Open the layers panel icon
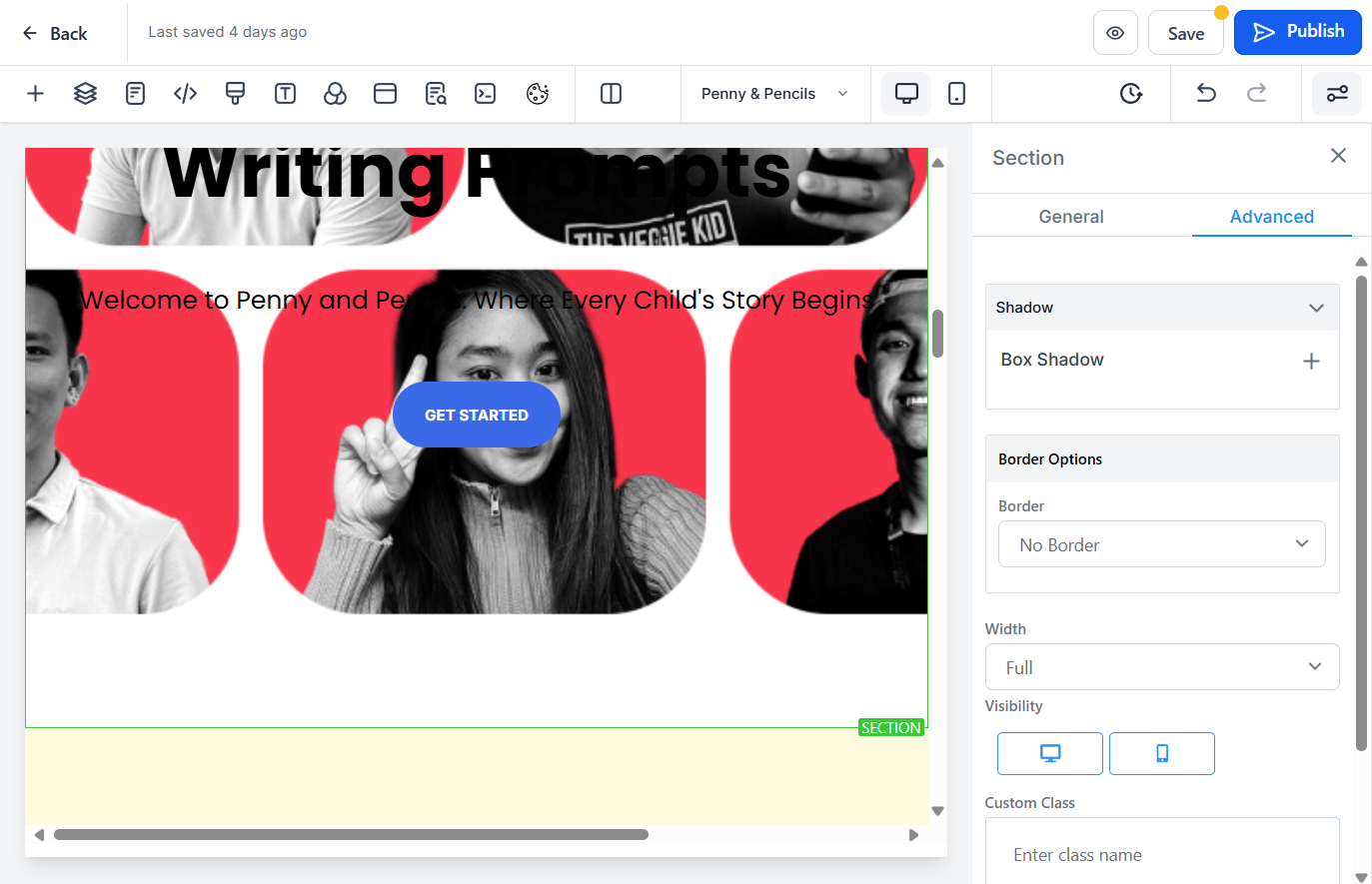 [86, 94]
